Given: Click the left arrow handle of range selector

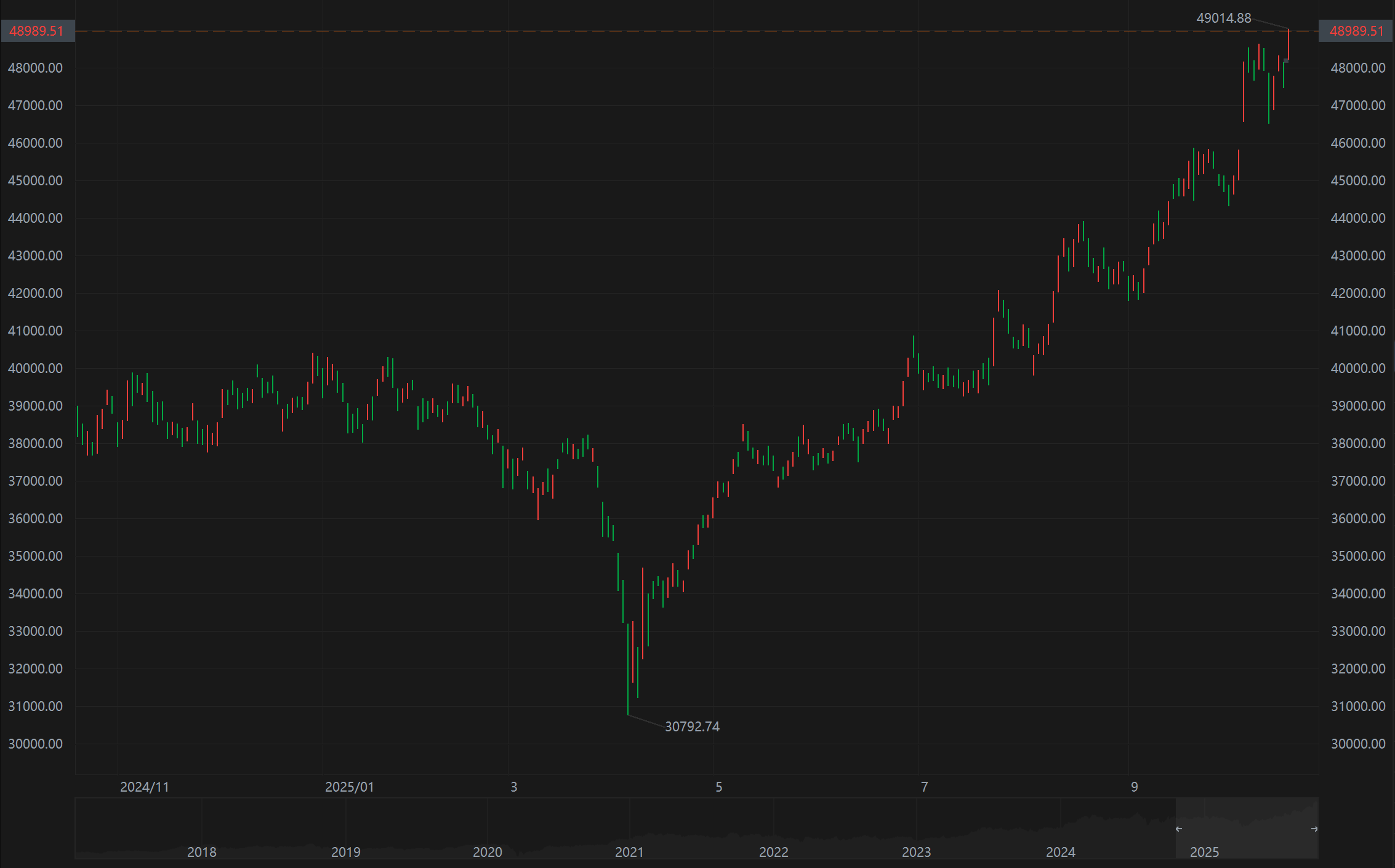Looking at the screenshot, I should pyautogui.click(x=1178, y=829).
